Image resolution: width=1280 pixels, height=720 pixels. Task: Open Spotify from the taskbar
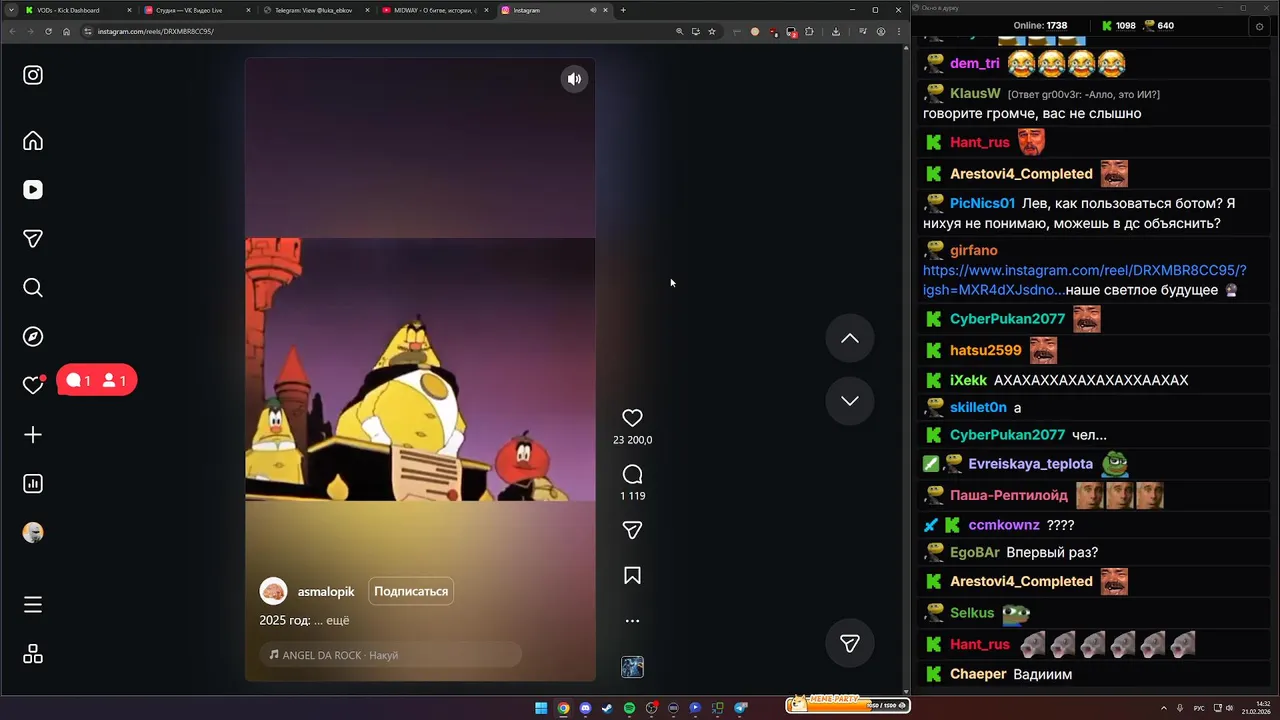click(x=629, y=708)
